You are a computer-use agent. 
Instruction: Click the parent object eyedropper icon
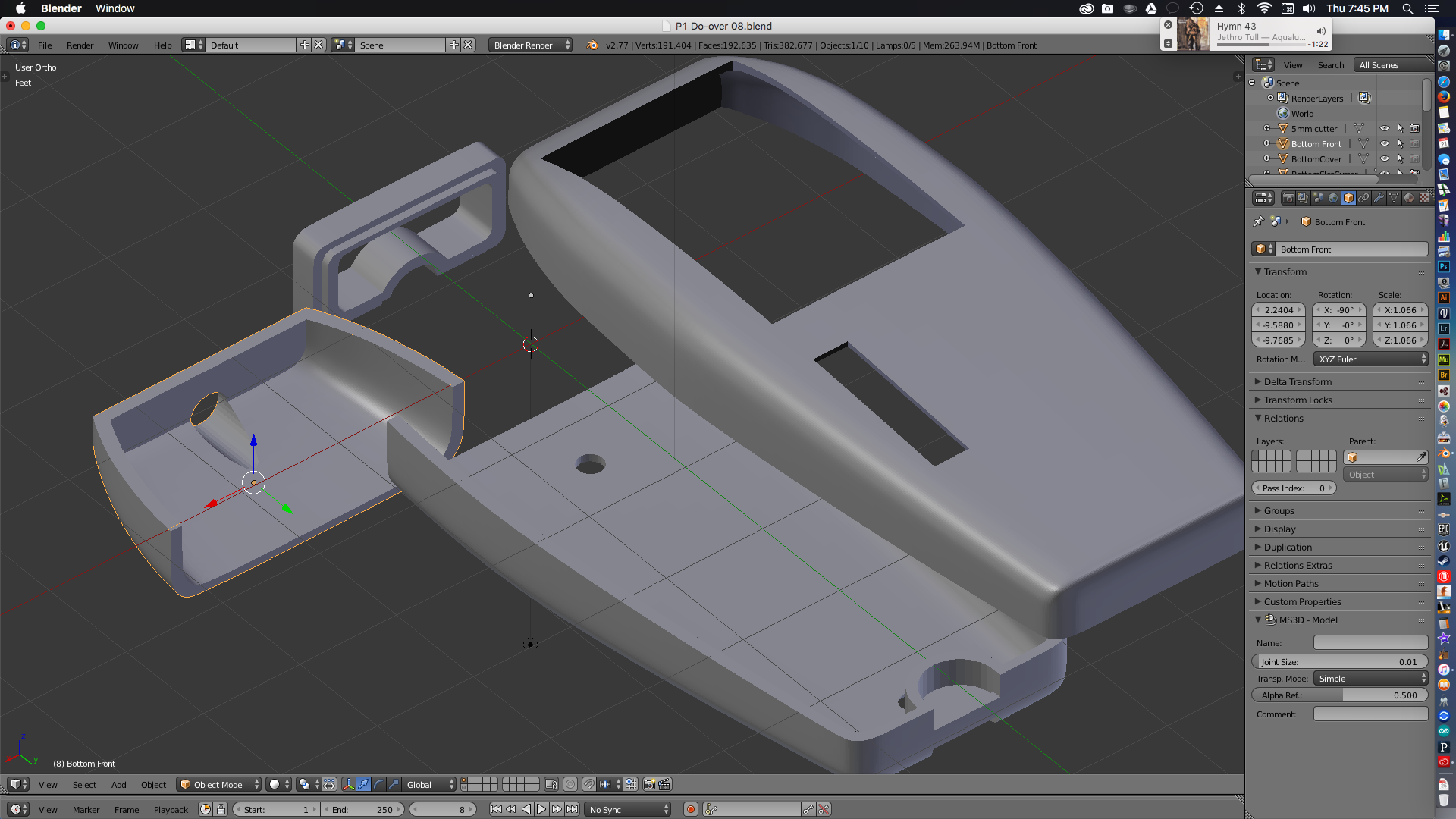1421,457
